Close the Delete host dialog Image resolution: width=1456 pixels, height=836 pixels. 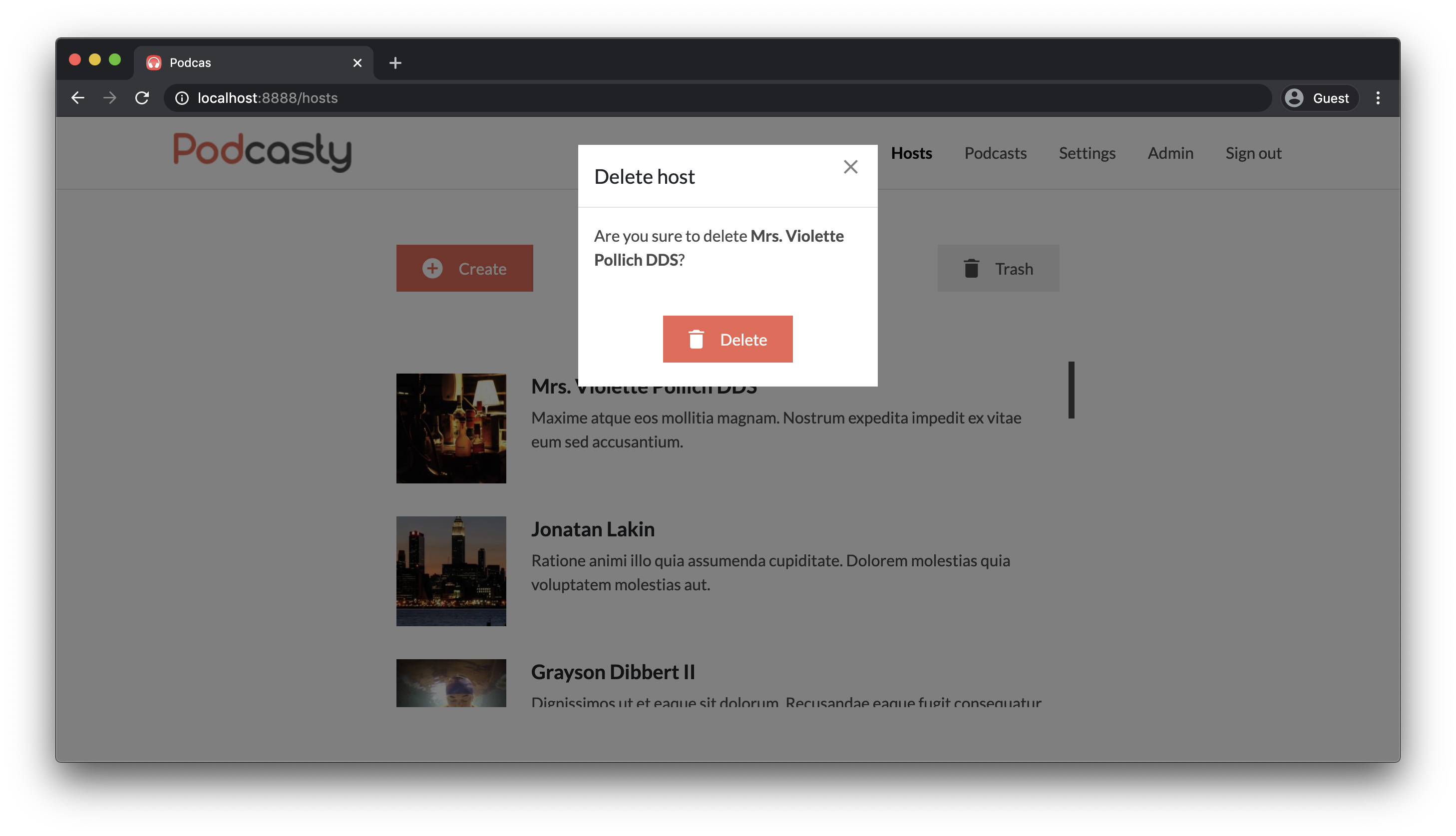[x=850, y=167]
